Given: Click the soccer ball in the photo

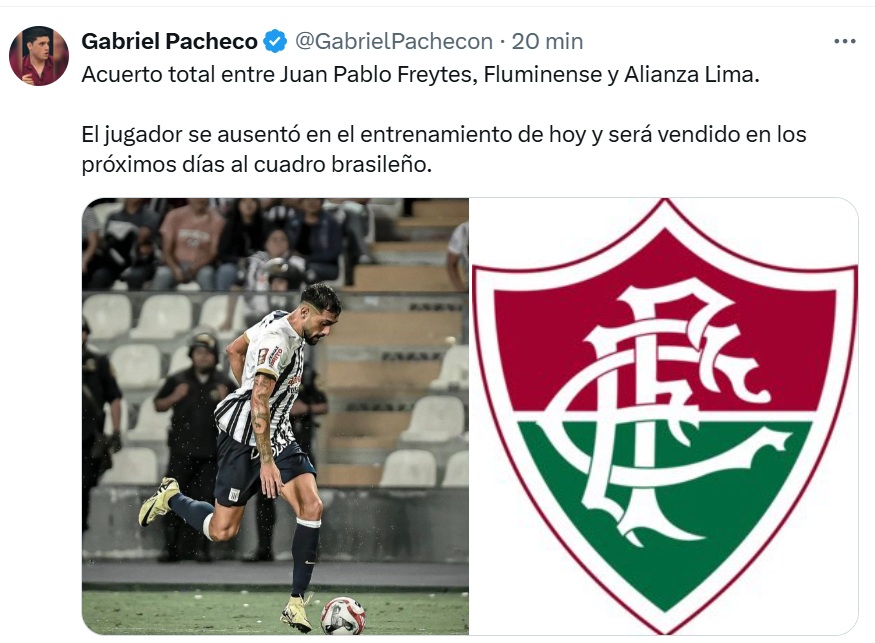Looking at the screenshot, I should click(343, 616).
